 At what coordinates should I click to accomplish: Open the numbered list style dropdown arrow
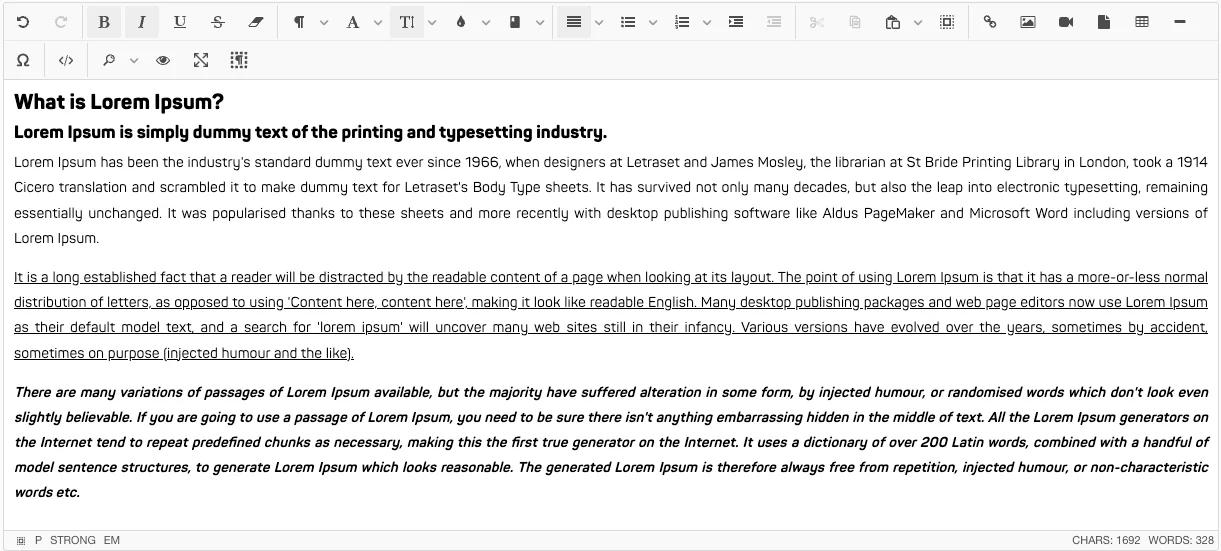[707, 22]
